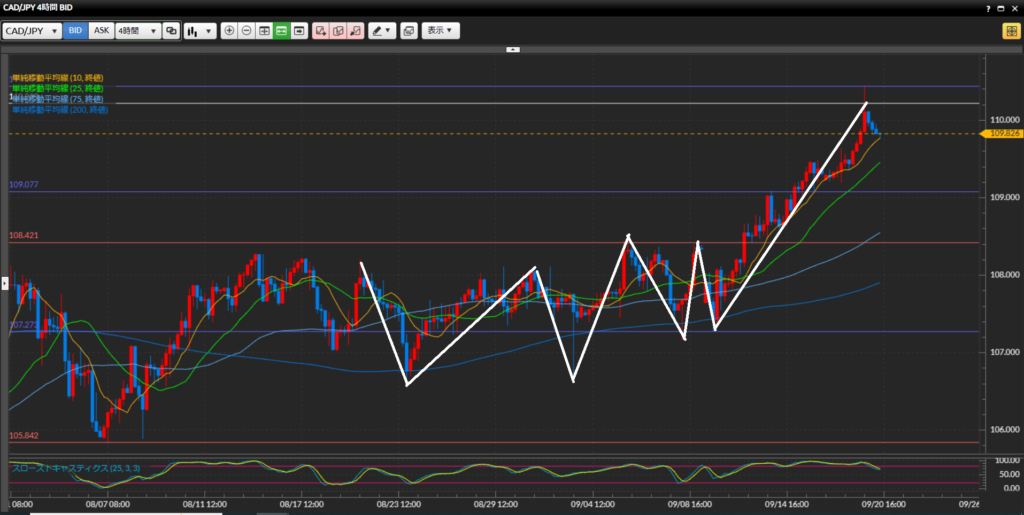
Task: Switch price display to ASK
Action: tap(101, 31)
